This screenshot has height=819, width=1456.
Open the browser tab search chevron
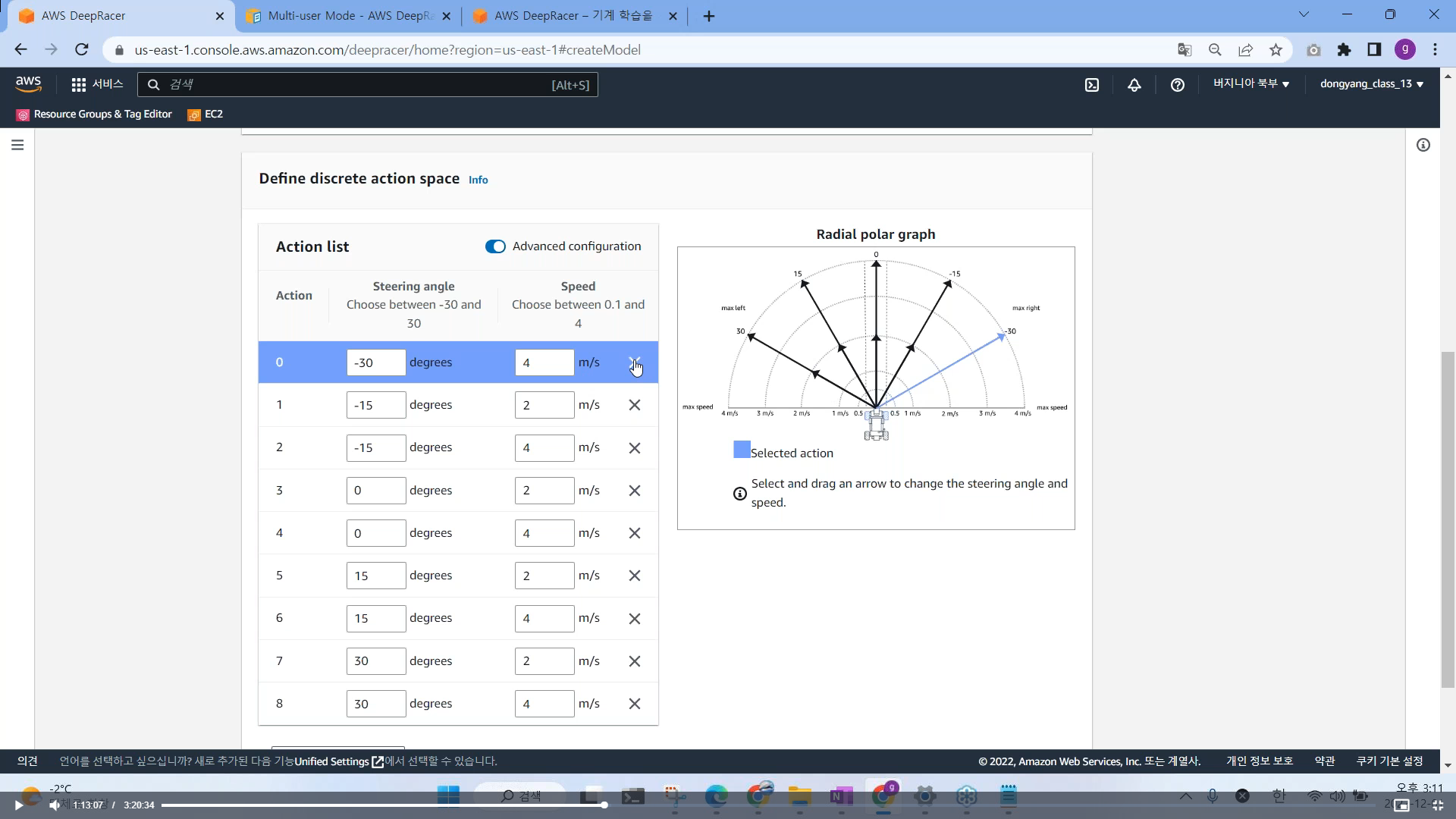coord(1304,14)
